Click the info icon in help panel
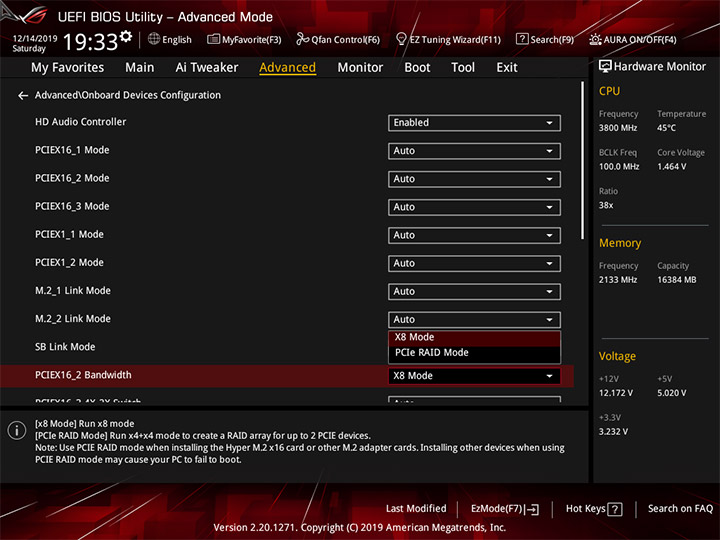Image resolution: width=720 pixels, height=540 pixels. point(17,430)
